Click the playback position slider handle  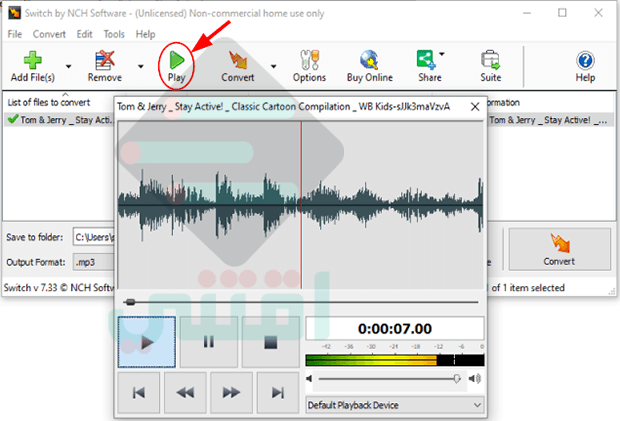[130, 302]
